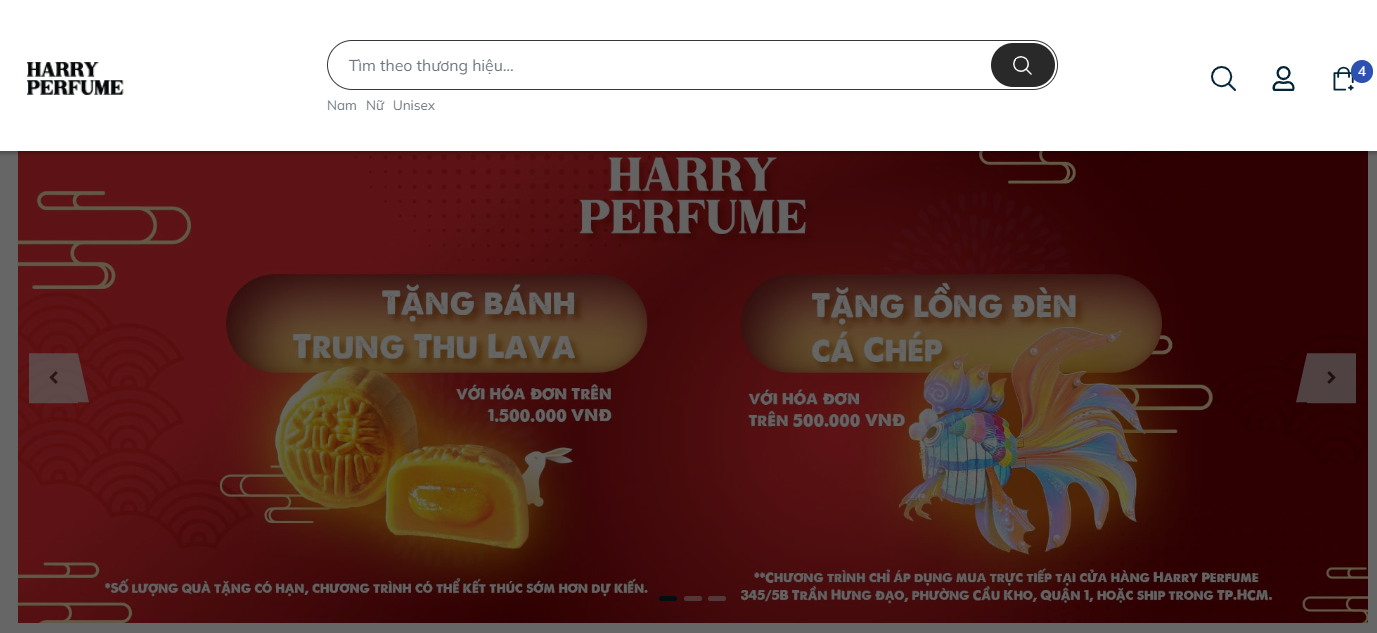1377x633 pixels.
Task: Switch to the third carousel indicator dot
Action: (x=717, y=598)
